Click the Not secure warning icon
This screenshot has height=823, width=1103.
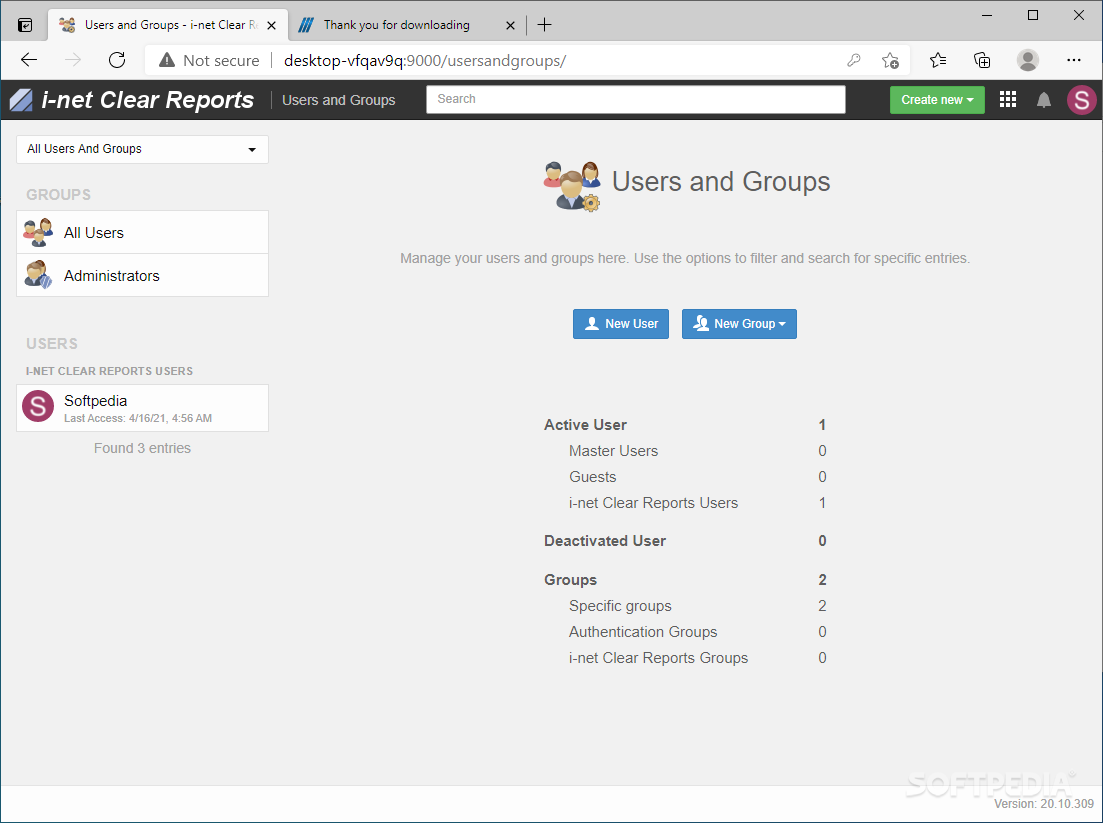pos(167,60)
